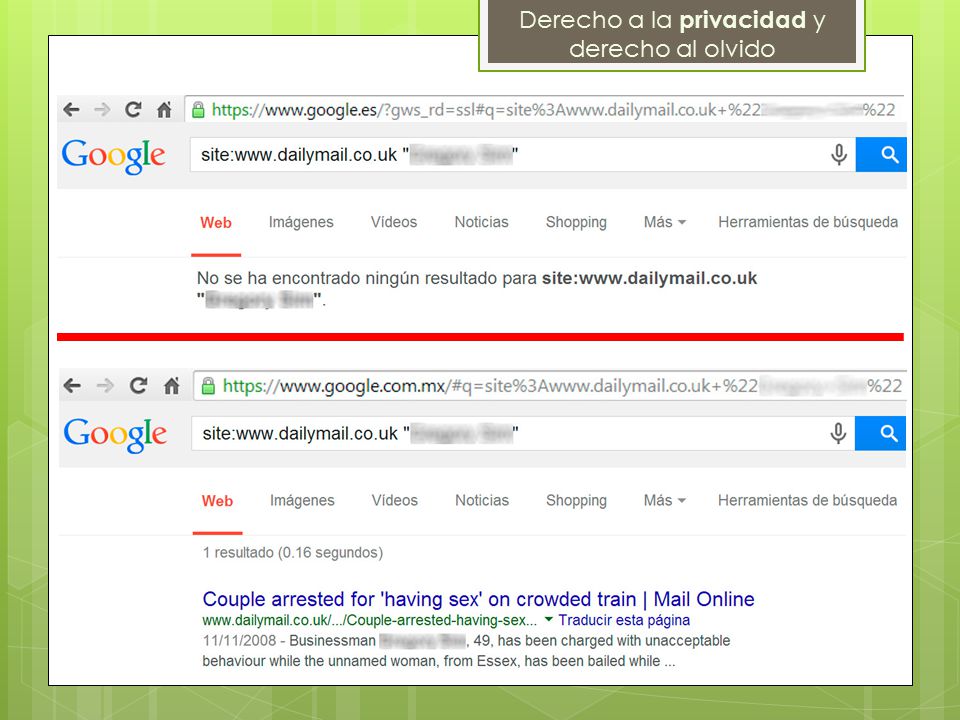Screen dimensions: 960x720
Task: Expand the Más dropdown in the upper results
Action: pos(664,222)
